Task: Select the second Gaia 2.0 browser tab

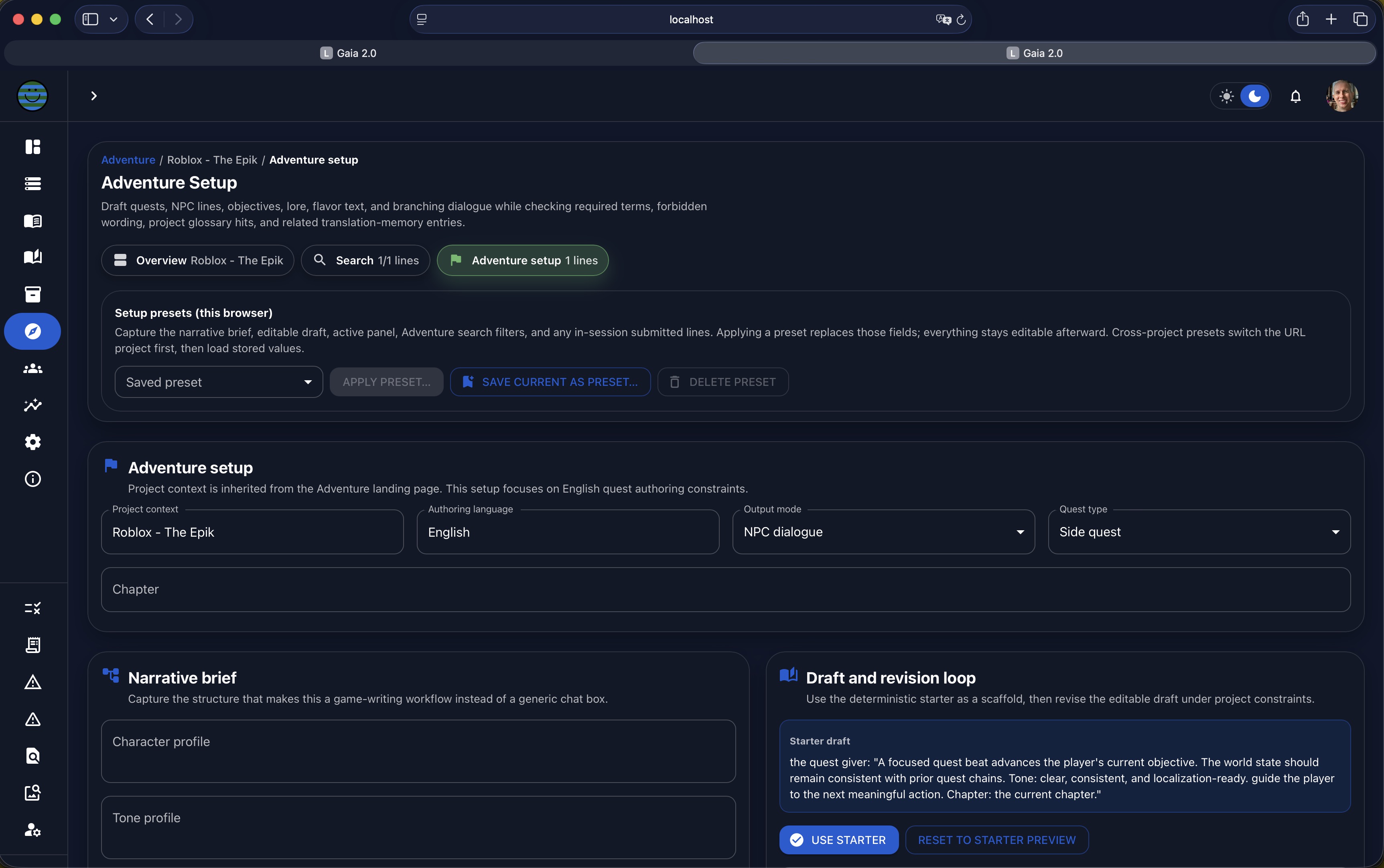Action: click(x=1035, y=53)
